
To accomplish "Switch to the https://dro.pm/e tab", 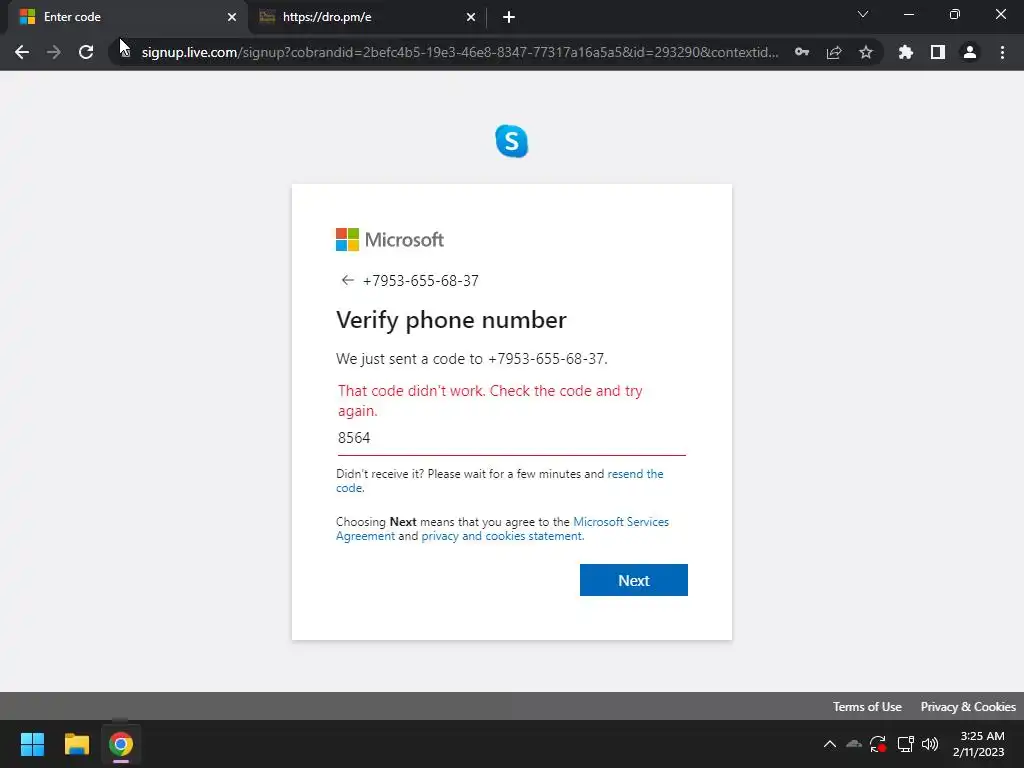I will pyautogui.click(x=366, y=17).
